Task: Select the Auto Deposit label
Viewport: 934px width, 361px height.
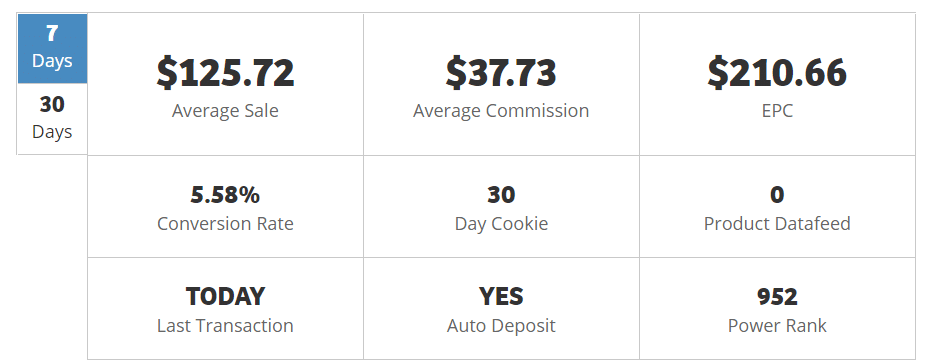Action: click(501, 326)
